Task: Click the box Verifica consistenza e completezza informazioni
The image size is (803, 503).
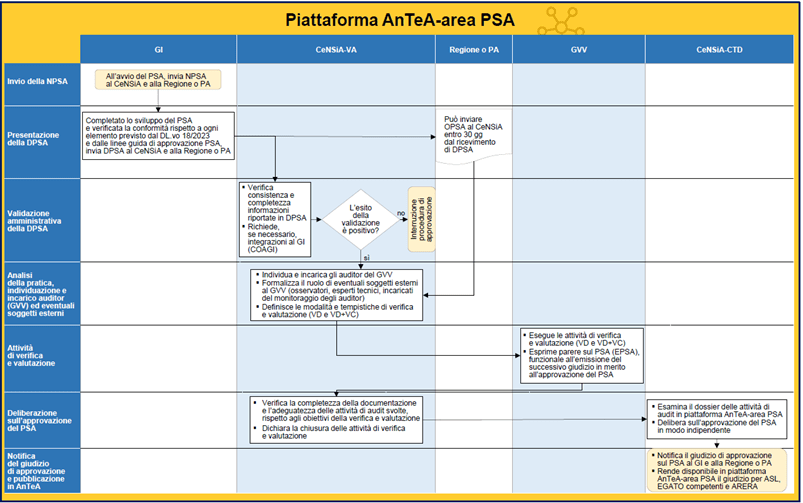Action: pos(275,219)
